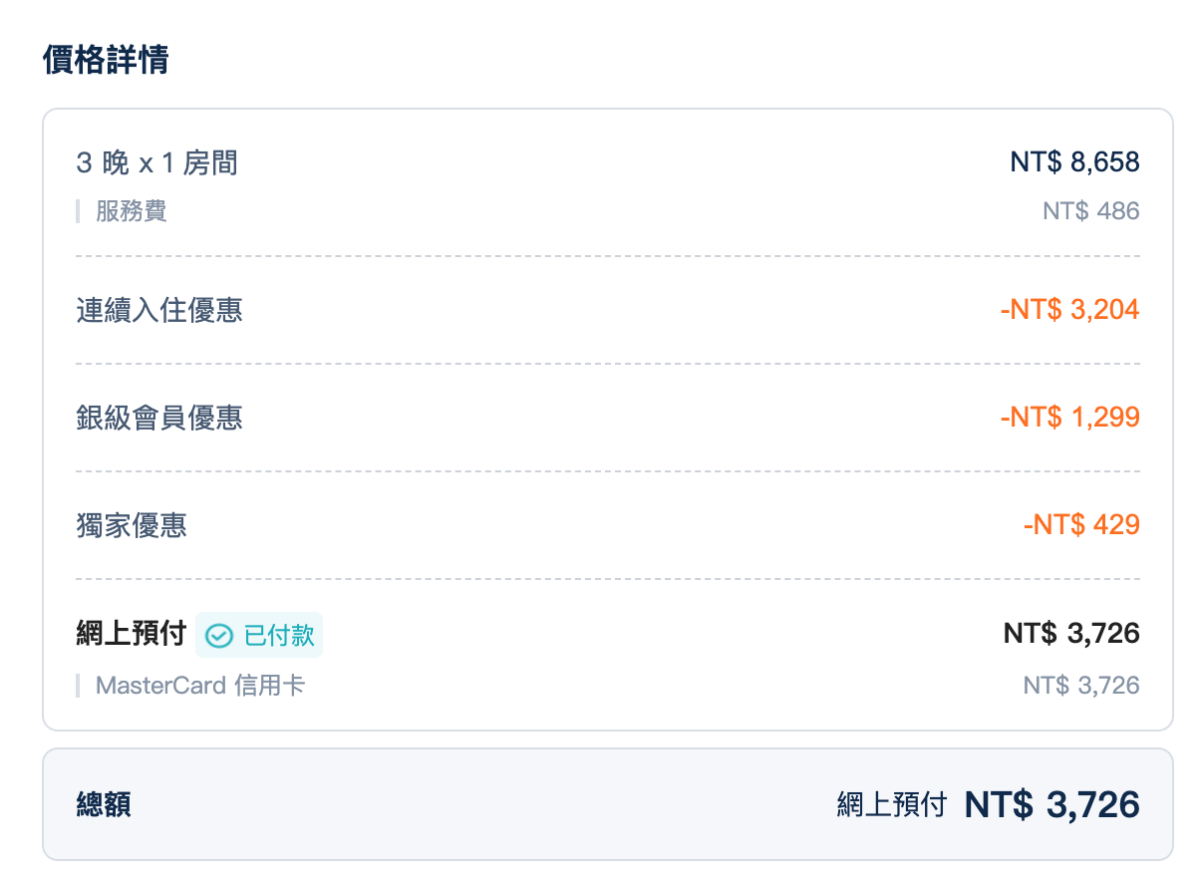The height and width of the screenshot is (875, 1200).
Task: Click the large NT$ 3,726 total amount
Action: tap(1052, 805)
